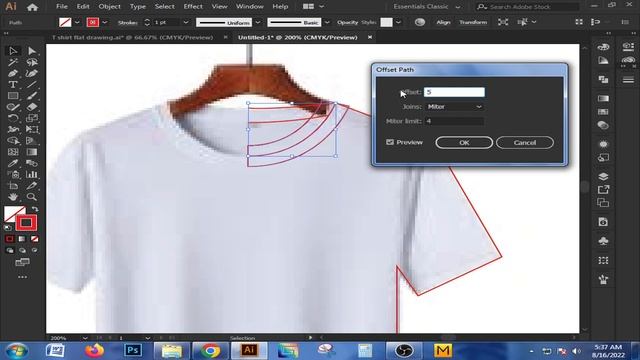Viewport: 640px width, 360px height.
Task: Select the Magic Wand tool
Action: 13,62
